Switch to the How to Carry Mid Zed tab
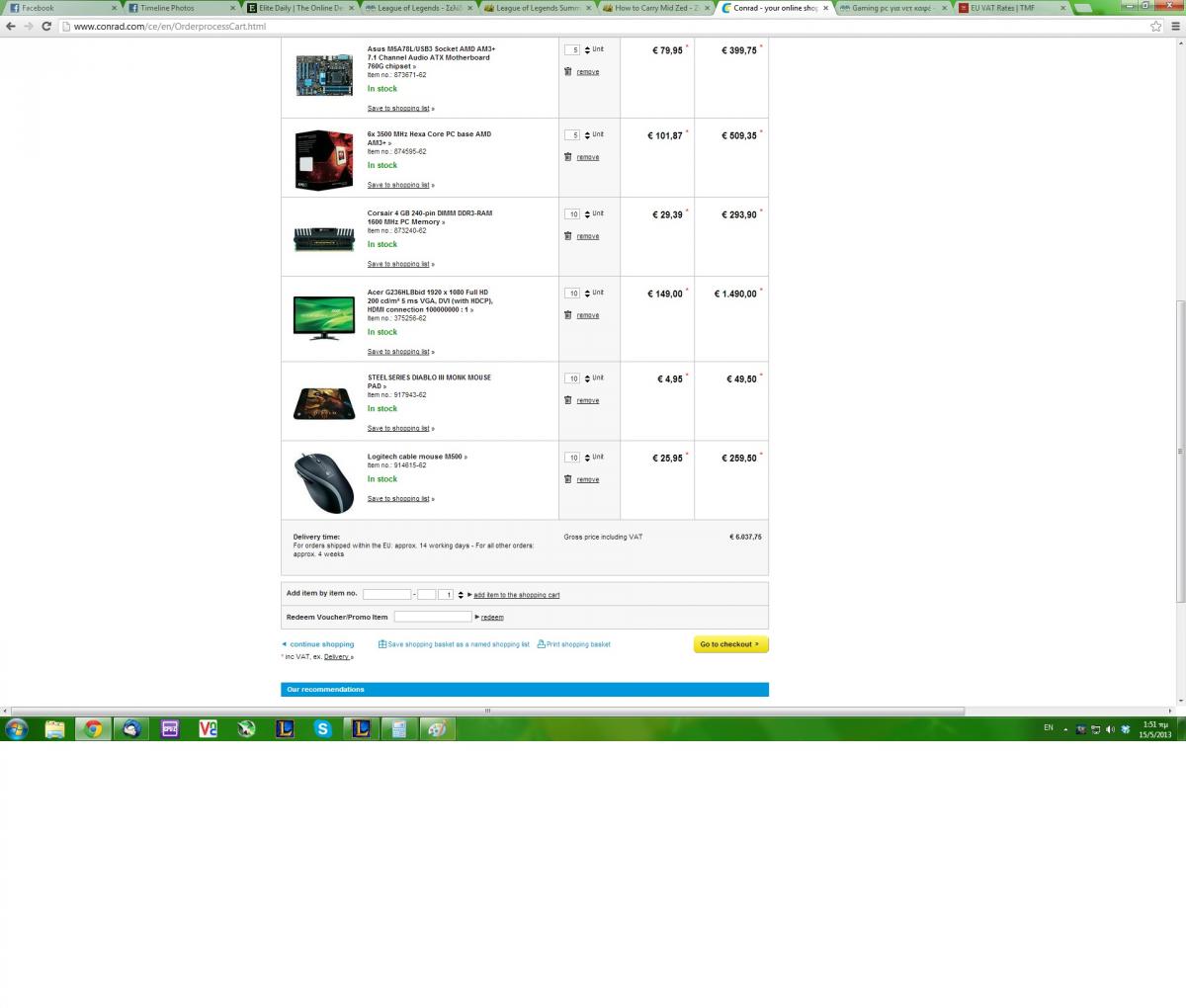The width and height of the screenshot is (1186, 1008). [x=656, y=8]
